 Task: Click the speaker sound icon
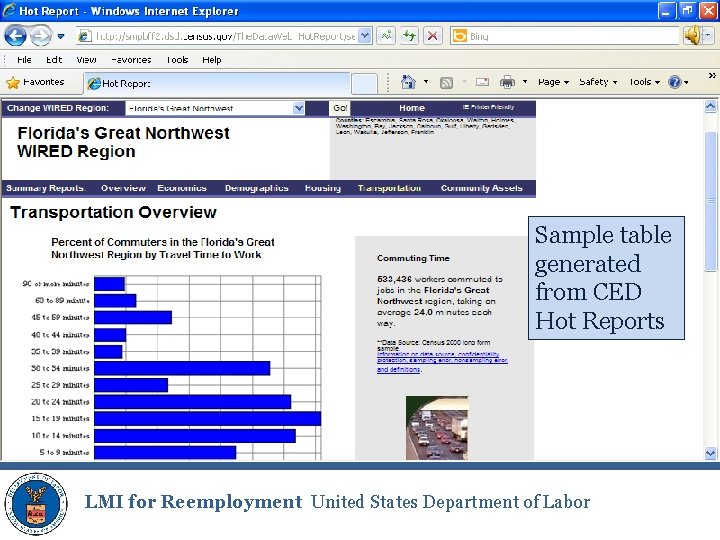(x=692, y=35)
